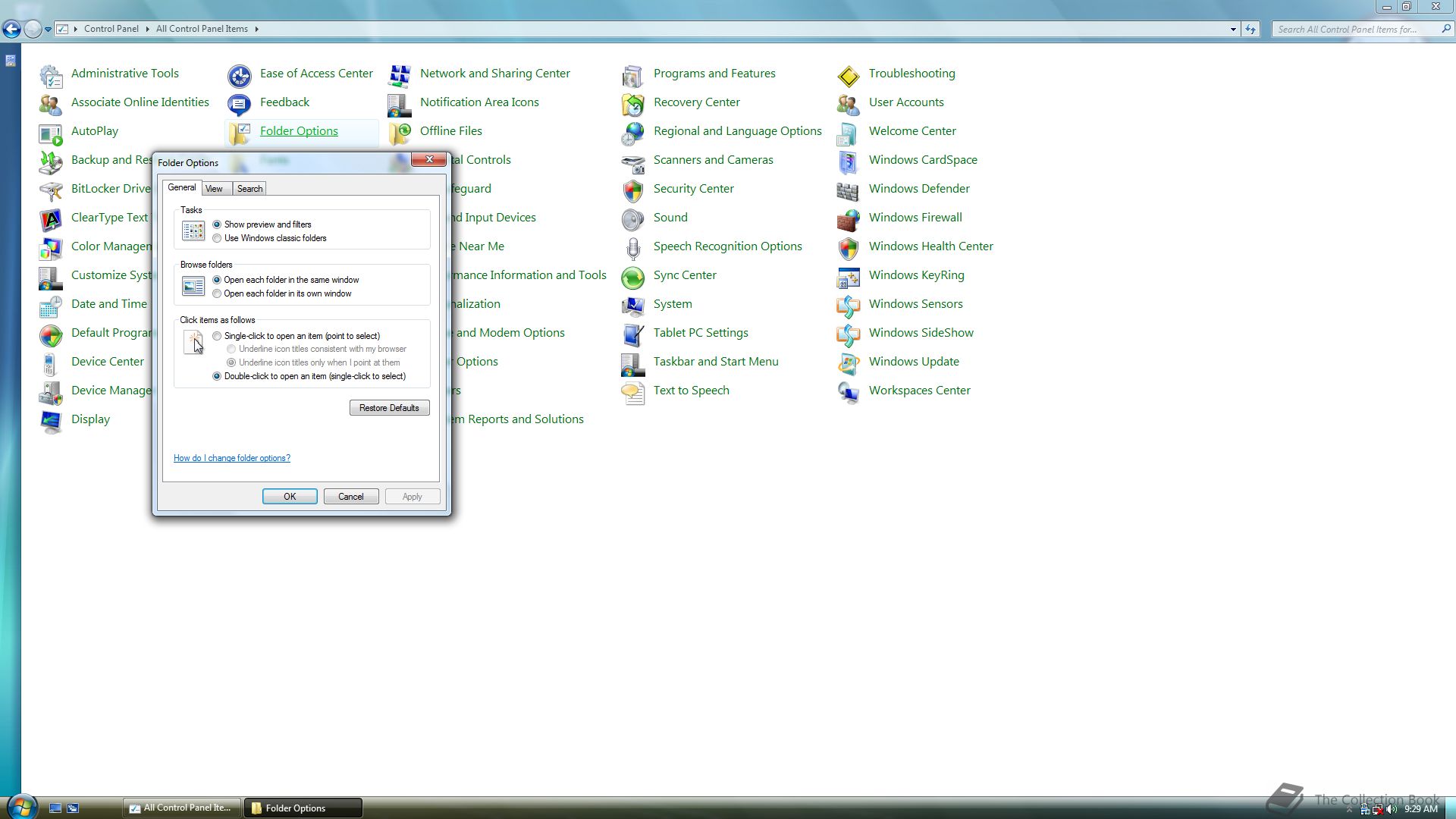1456x819 pixels.
Task: Click Folder Options taskbar button
Action: coord(303,808)
